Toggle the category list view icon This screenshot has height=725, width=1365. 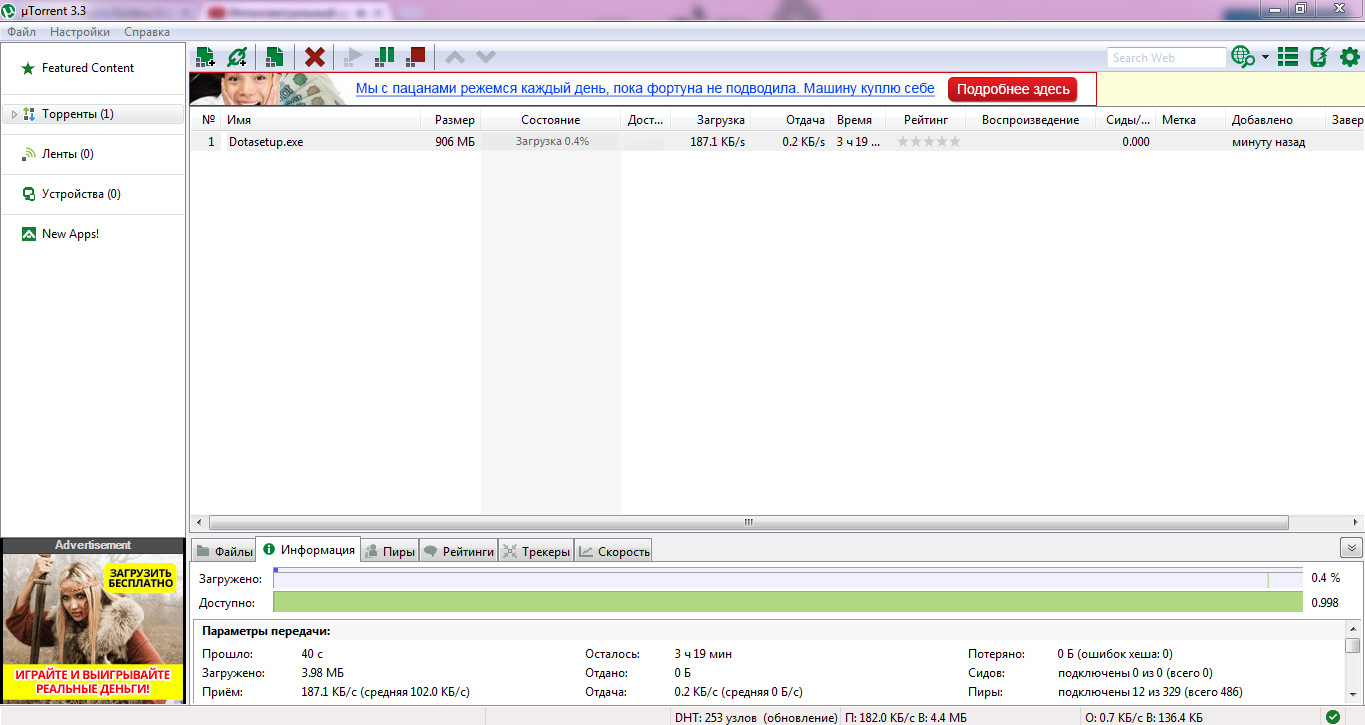coord(1288,57)
